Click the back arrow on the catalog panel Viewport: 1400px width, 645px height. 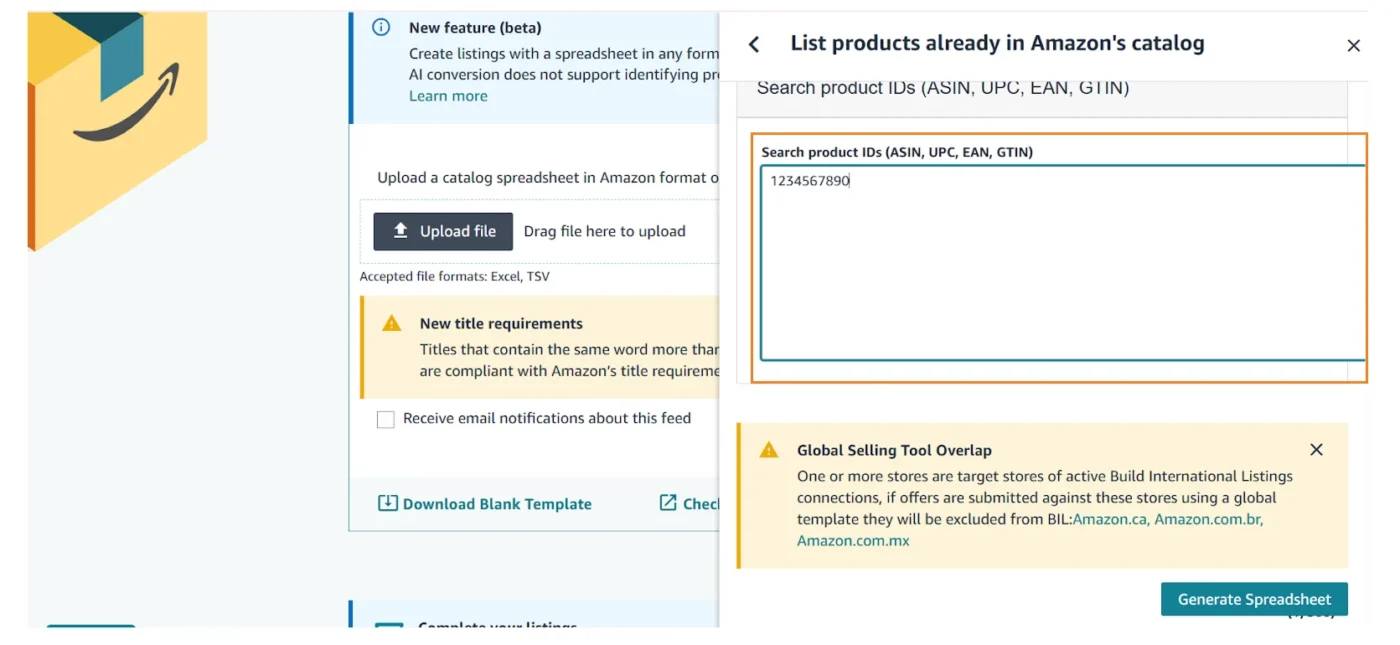click(754, 44)
